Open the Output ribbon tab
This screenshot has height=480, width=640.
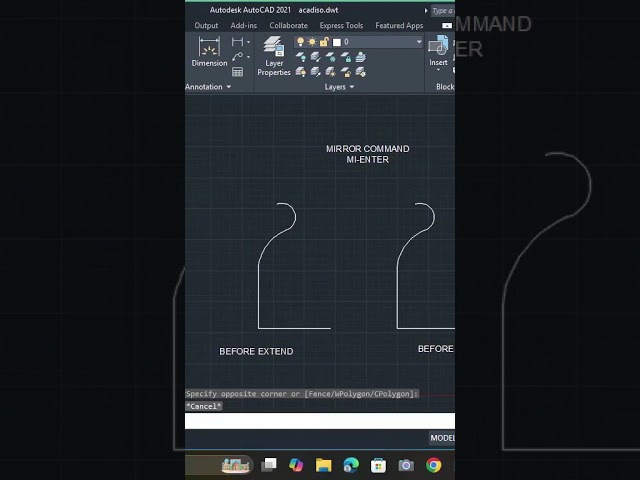click(206, 25)
